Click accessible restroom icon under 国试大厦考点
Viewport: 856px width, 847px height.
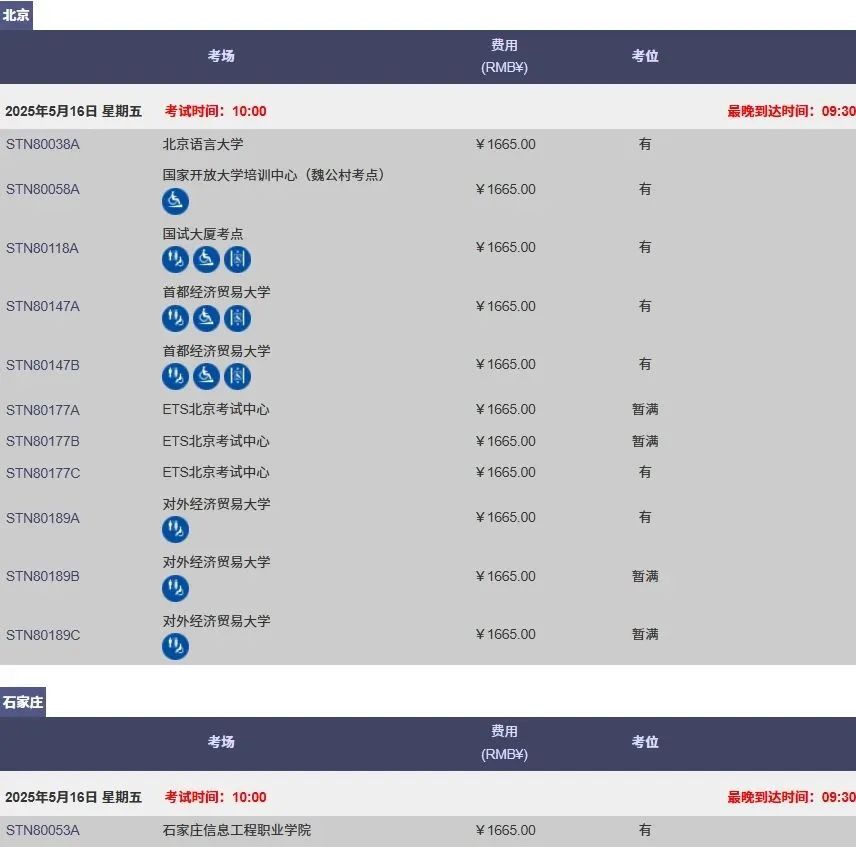tap(175, 260)
